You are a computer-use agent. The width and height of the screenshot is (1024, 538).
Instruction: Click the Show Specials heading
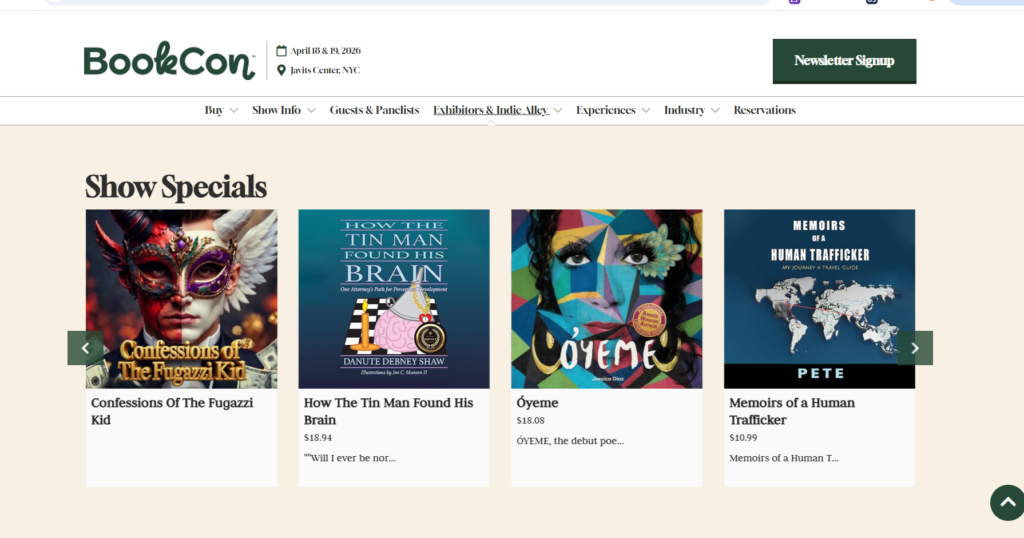click(176, 187)
